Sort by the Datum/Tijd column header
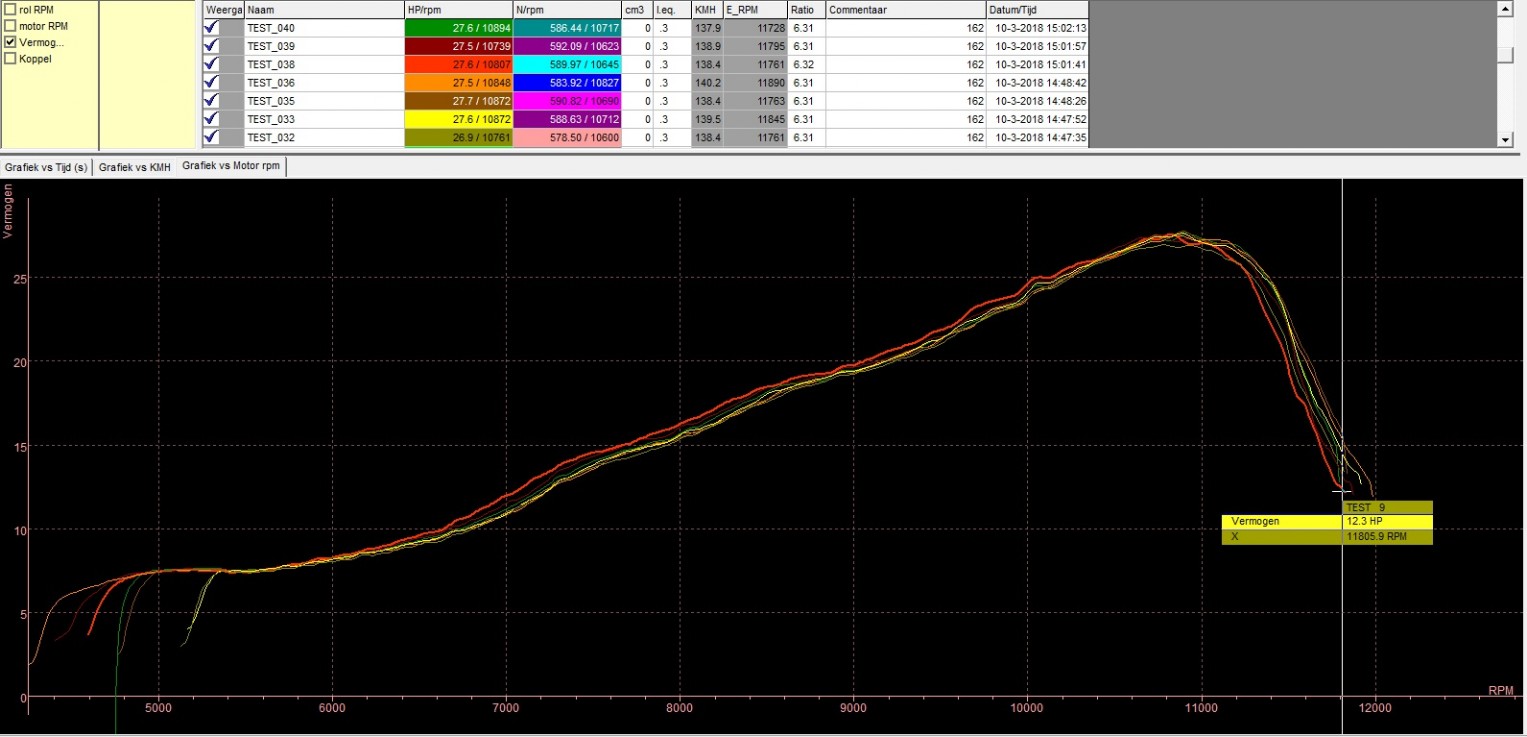 (1037, 9)
